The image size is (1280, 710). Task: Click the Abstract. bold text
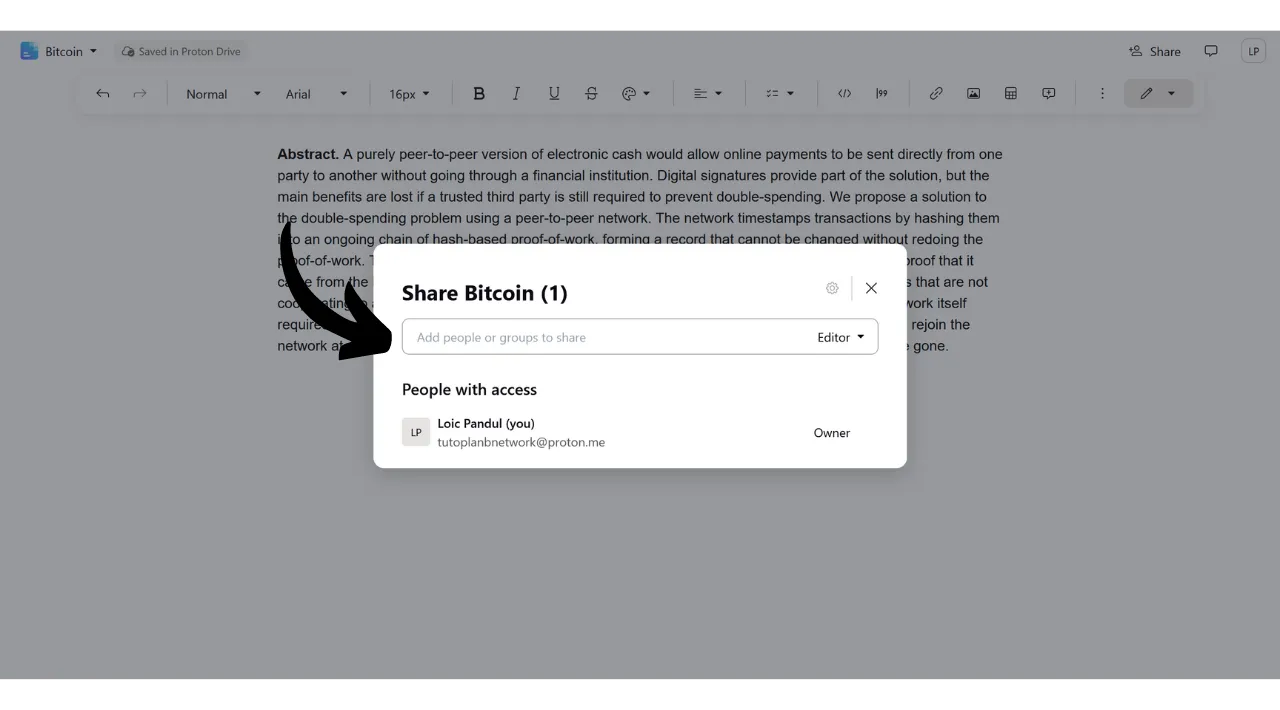click(x=308, y=154)
